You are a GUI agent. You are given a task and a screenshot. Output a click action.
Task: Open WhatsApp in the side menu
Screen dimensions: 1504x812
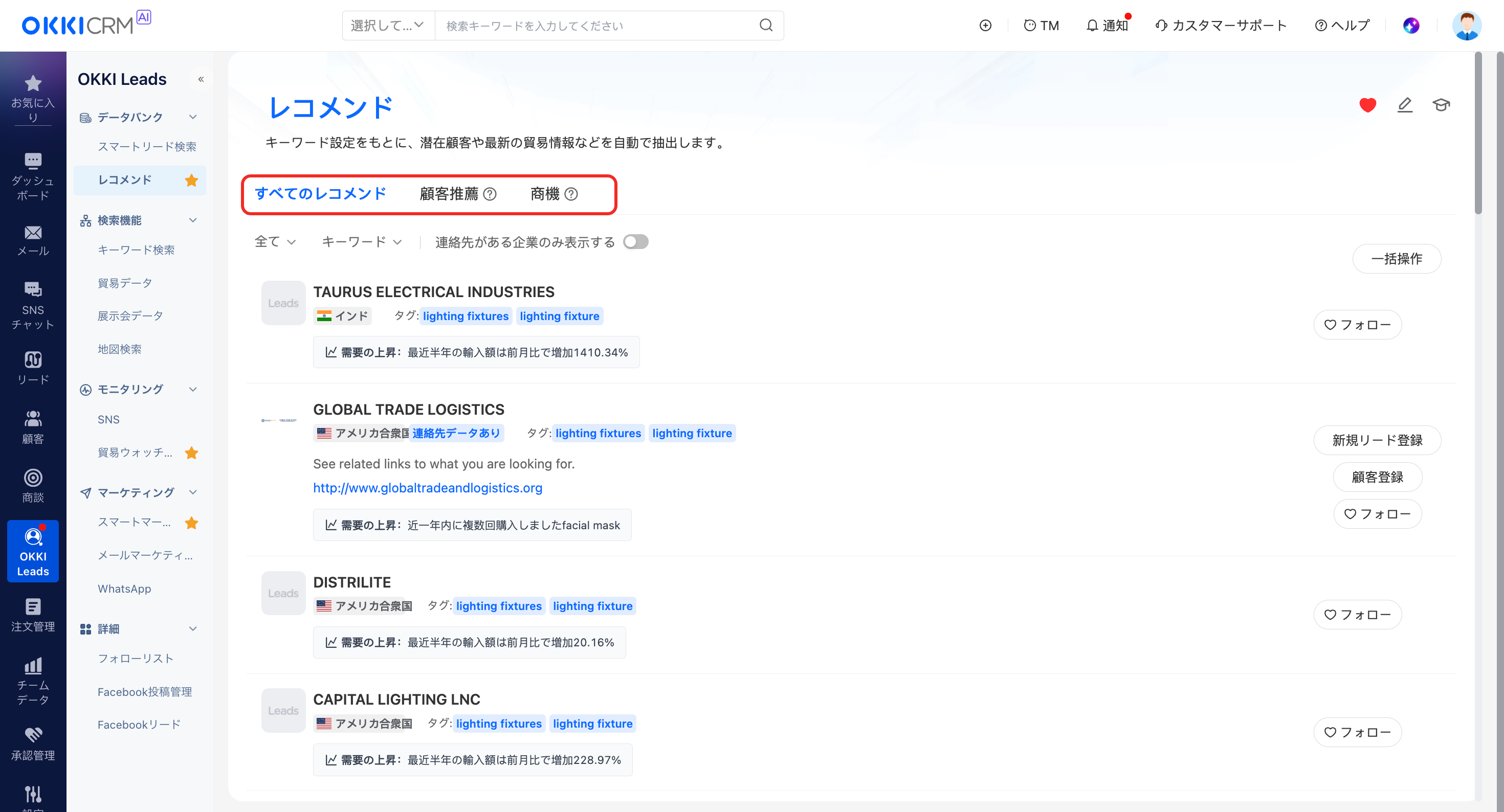[124, 589]
